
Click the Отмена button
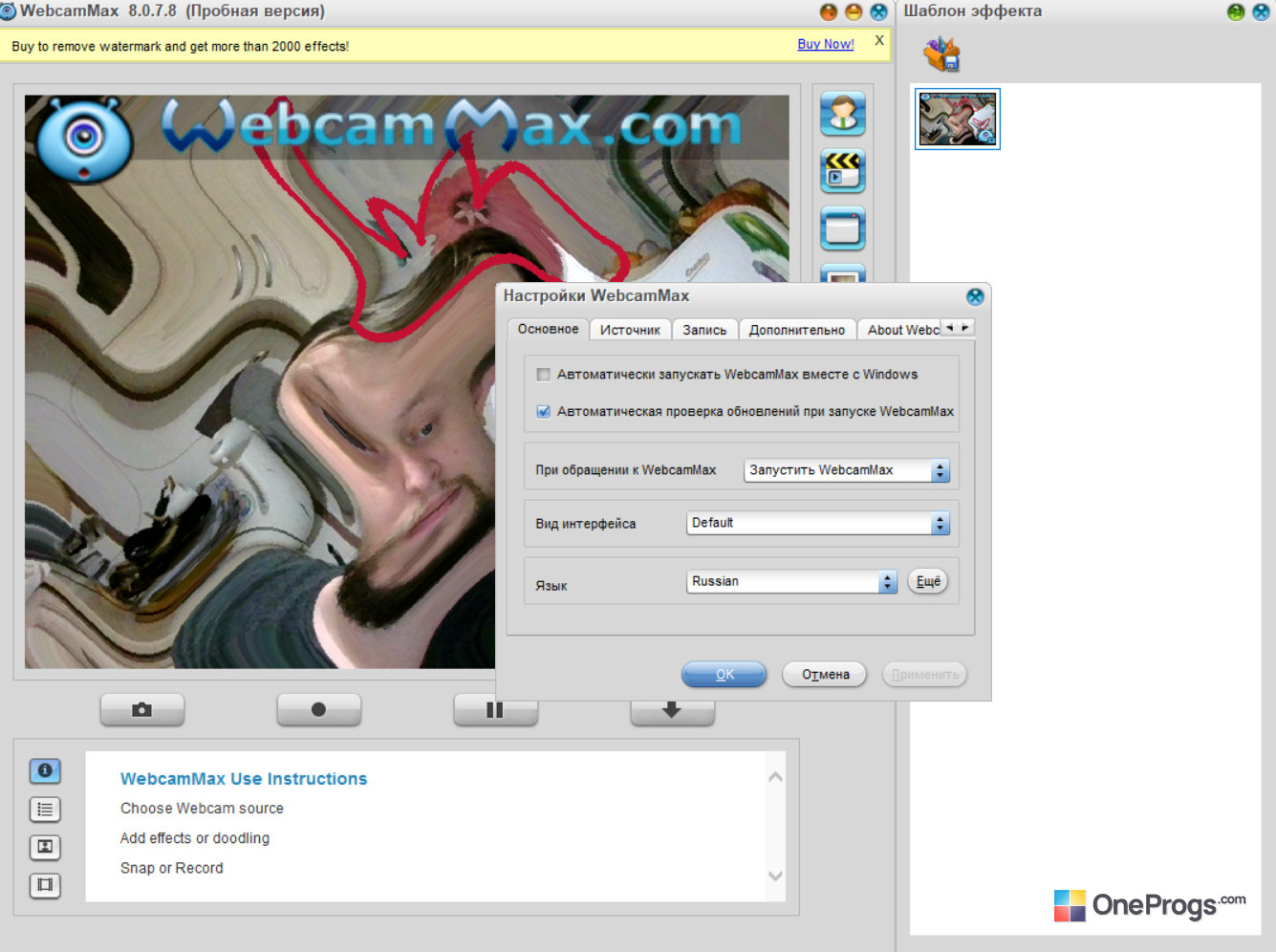coord(825,675)
